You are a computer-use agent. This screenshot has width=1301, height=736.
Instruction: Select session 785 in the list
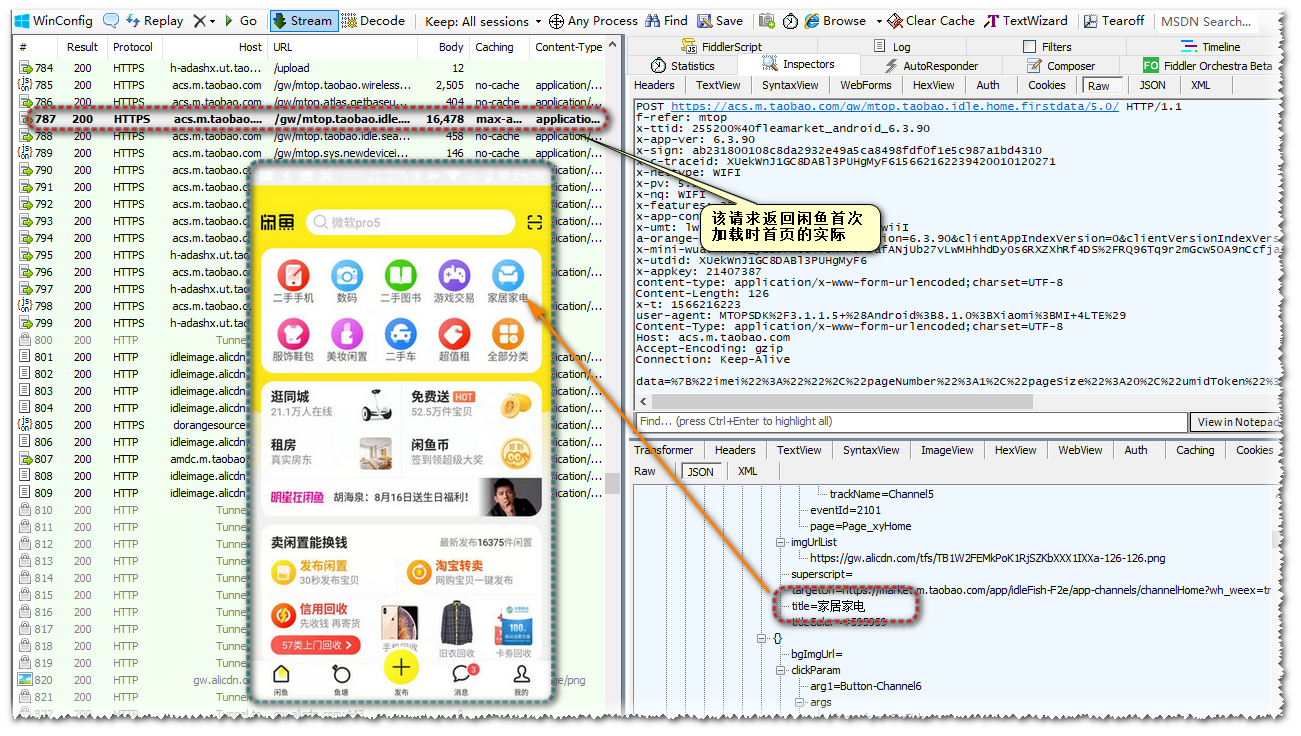310,85
